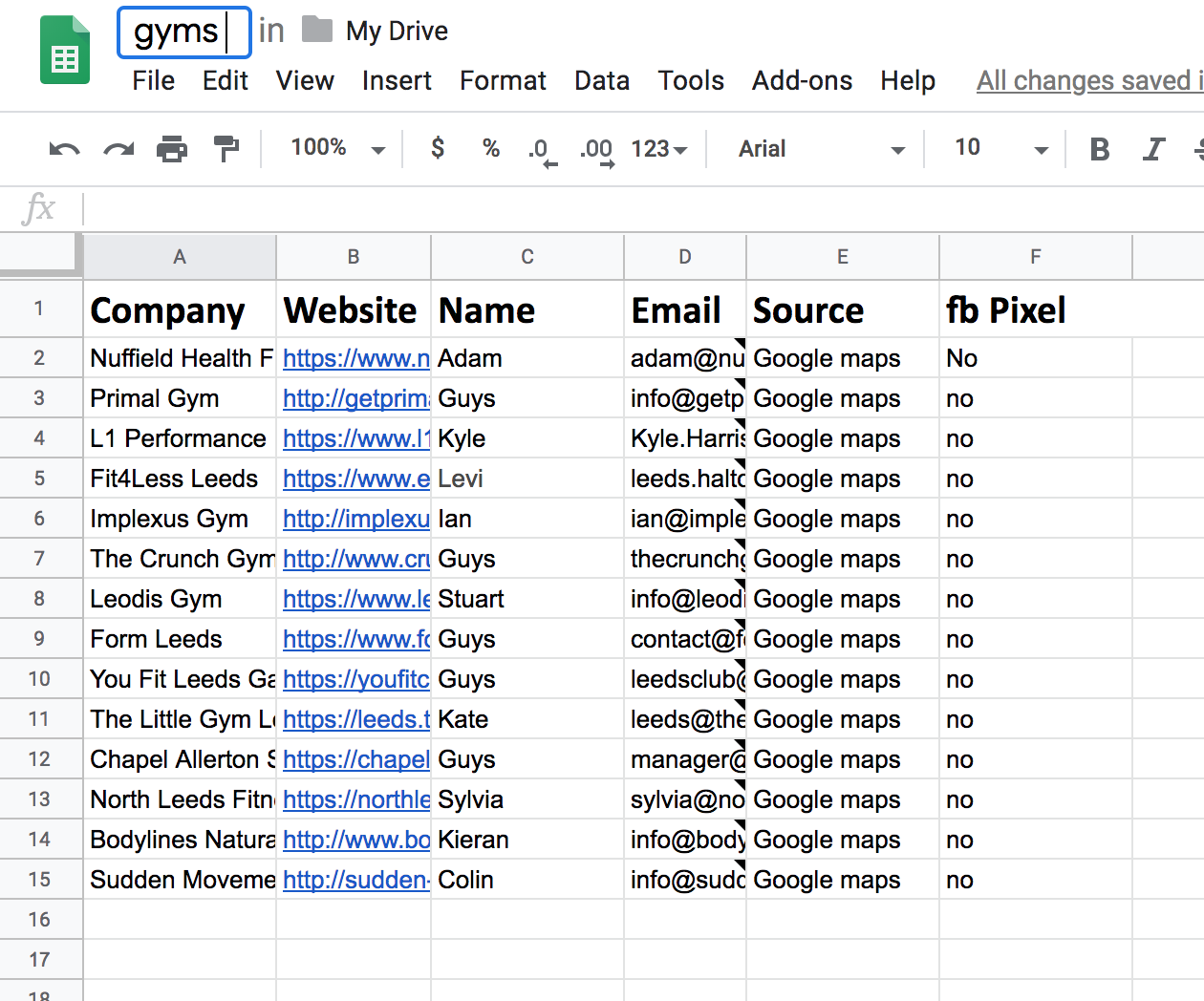Click the Print icon
Viewport: 1204px width, 1001px height.
pos(172,149)
